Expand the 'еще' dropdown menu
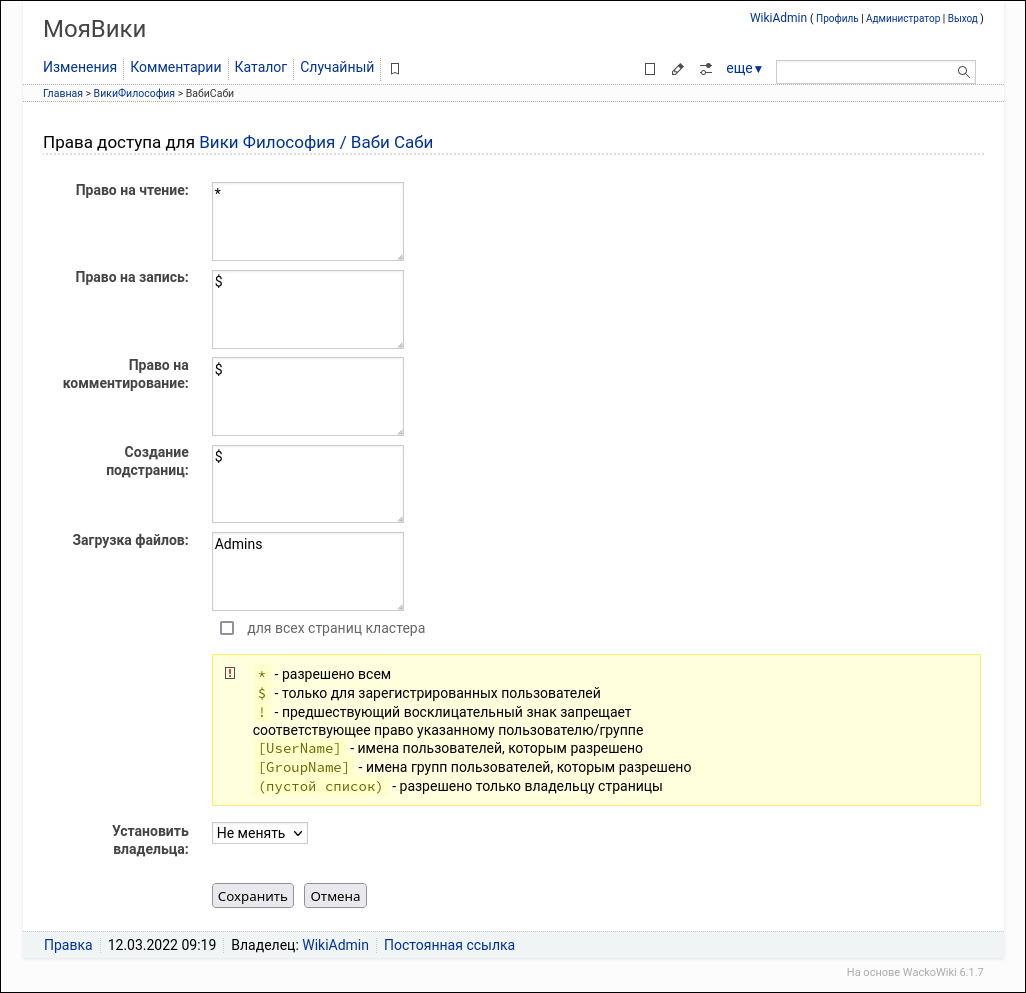The height and width of the screenshot is (993, 1026). tap(743, 69)
